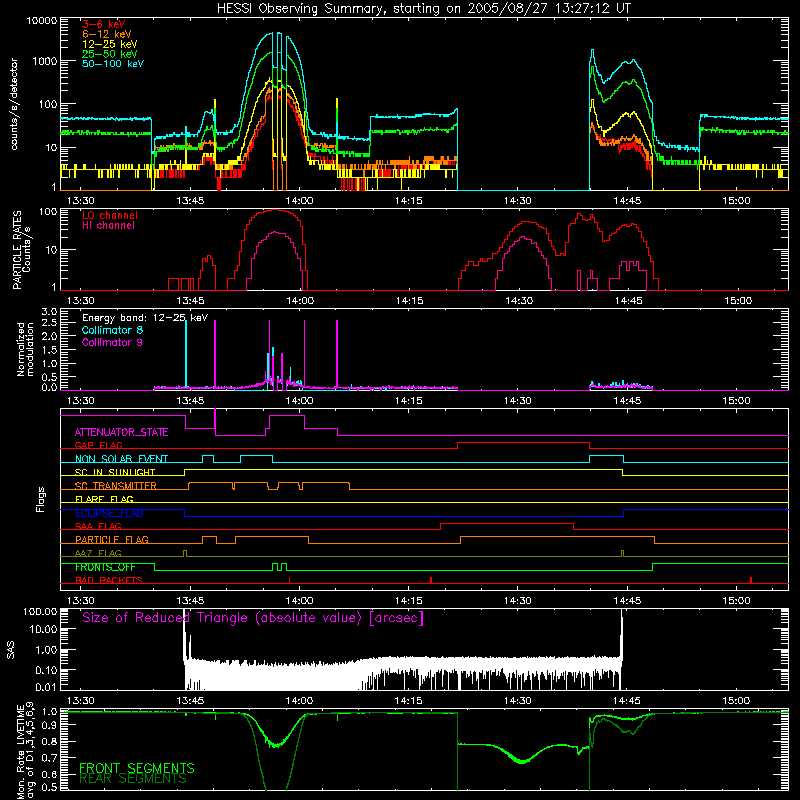The height and width of the screenshot is (800, 800).
Task: Click the 0.8 tick on livetime axis
Action: point(49,742)
